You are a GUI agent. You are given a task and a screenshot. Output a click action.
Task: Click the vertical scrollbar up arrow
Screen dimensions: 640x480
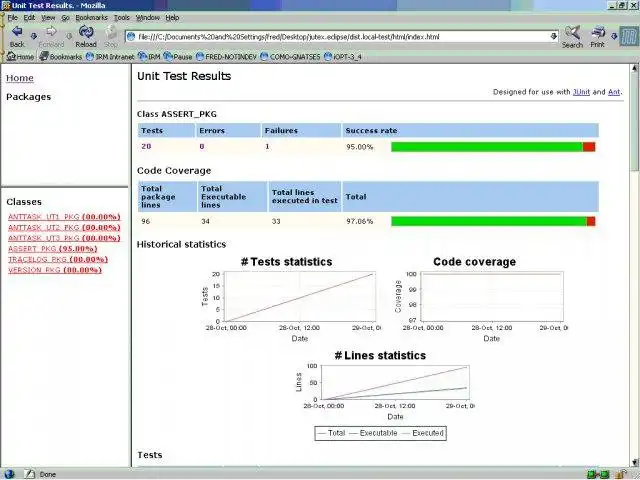[635, 68]
